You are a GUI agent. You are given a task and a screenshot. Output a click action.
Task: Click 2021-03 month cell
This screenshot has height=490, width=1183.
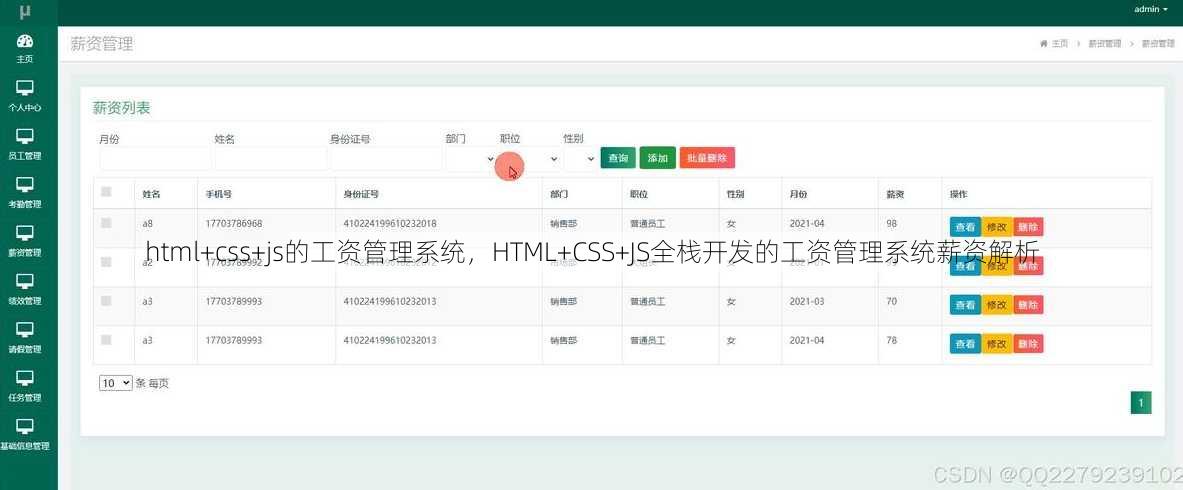807,301
